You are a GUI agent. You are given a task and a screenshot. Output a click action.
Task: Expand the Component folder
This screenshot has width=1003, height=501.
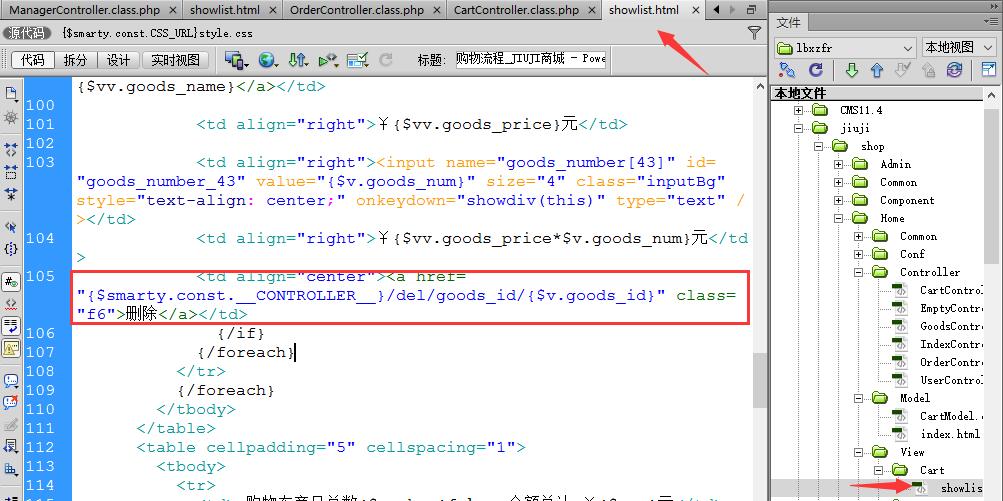pyautogui.click(x=839, y=200)
